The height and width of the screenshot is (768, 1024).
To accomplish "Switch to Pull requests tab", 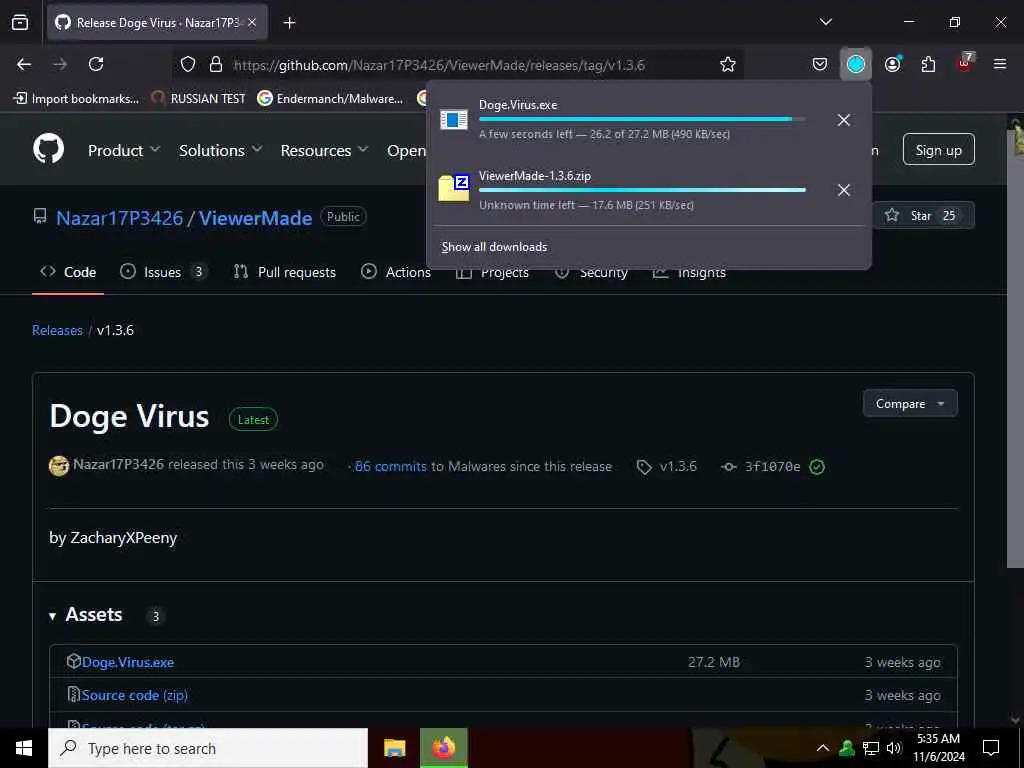I will (x=284, y=272).
